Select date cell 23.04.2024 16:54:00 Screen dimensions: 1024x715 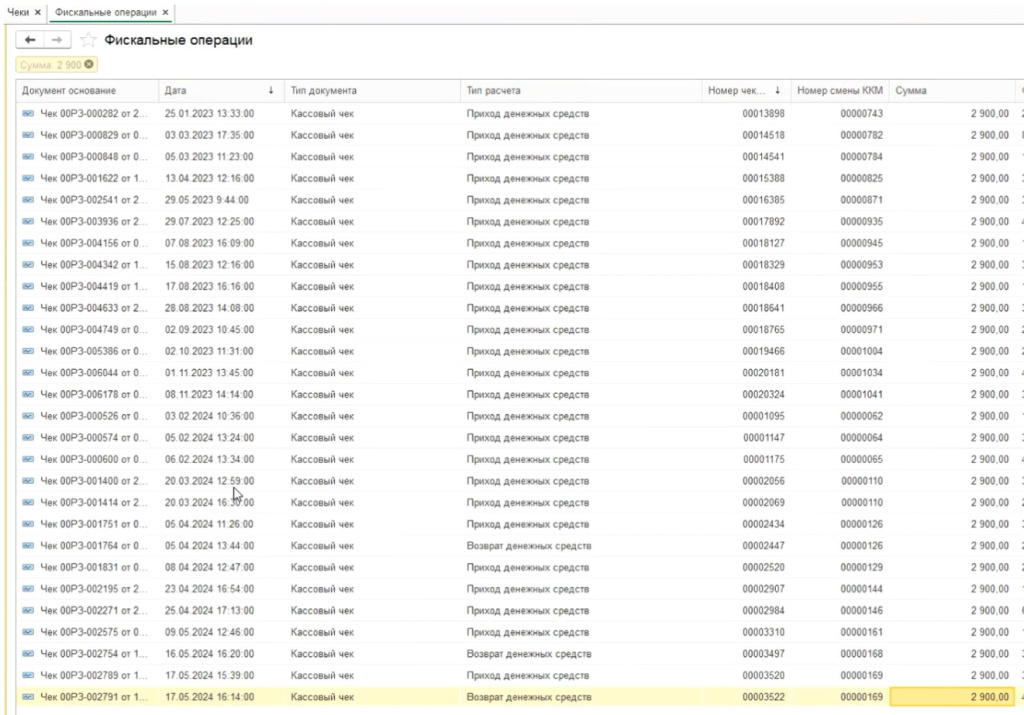pos(209,588)
